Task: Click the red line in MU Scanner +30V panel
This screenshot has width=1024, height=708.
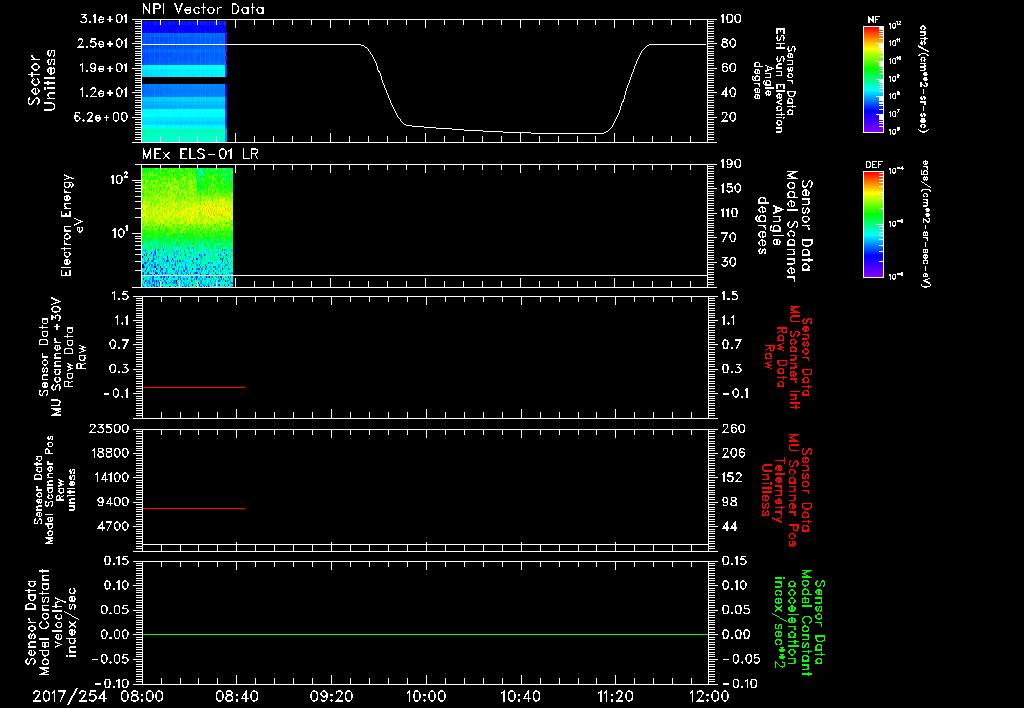Action: (x=193, y=387)
